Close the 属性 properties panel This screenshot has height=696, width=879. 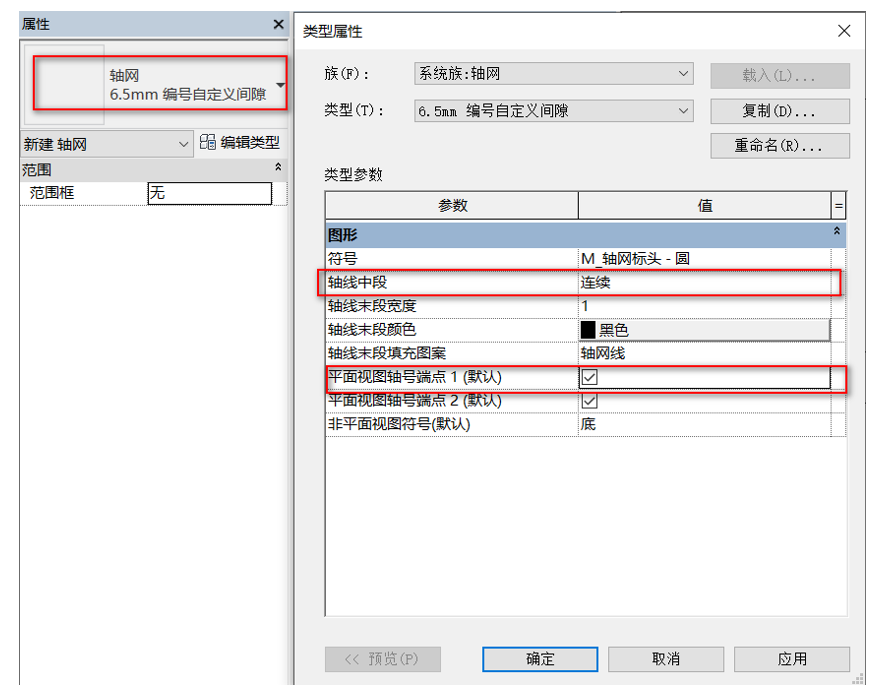coord(278,24)
